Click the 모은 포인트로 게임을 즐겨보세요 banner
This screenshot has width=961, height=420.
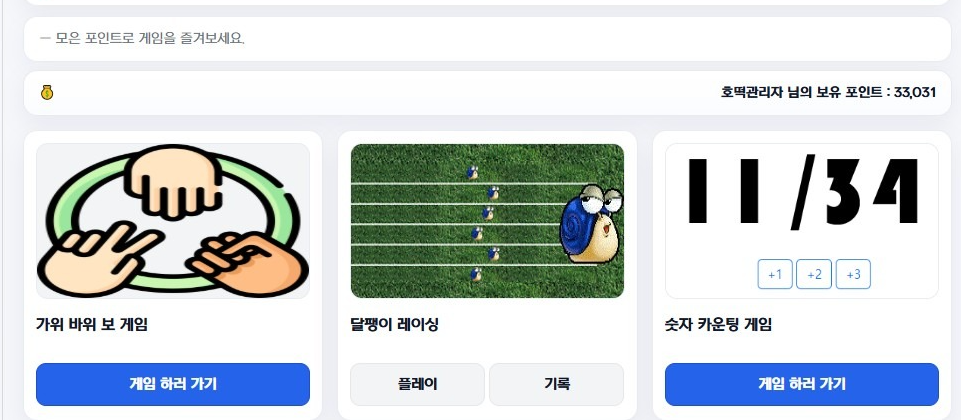(x=487, y=39)
